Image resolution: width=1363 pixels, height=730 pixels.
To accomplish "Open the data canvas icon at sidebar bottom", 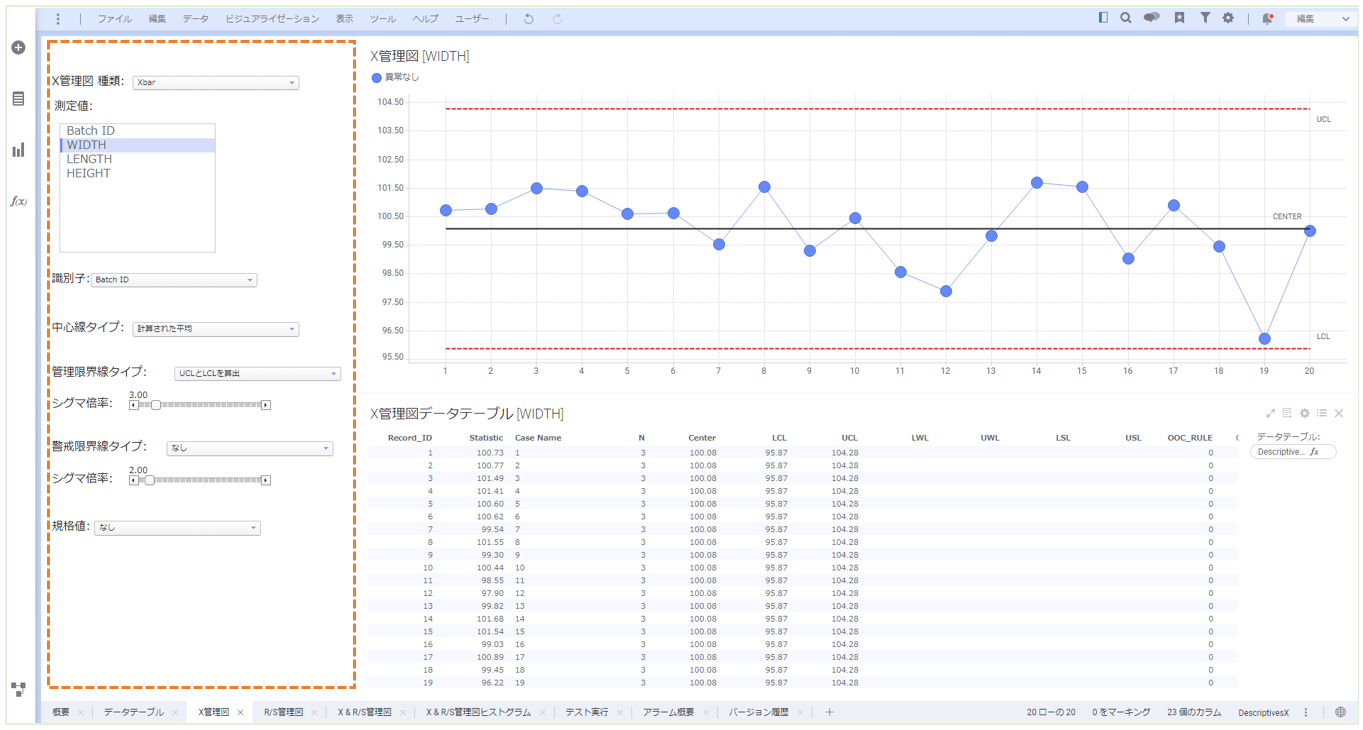I will [18, 689].
